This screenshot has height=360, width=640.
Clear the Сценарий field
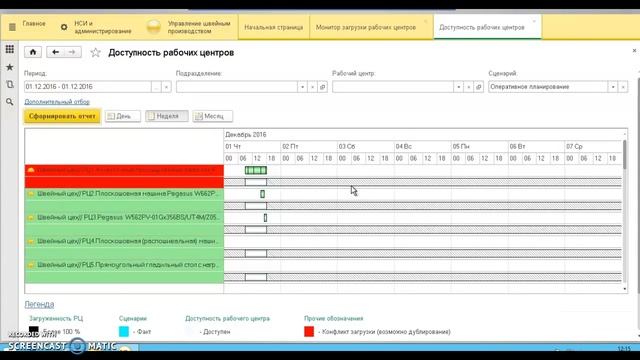pyautogui.click(x=623, y=87)
